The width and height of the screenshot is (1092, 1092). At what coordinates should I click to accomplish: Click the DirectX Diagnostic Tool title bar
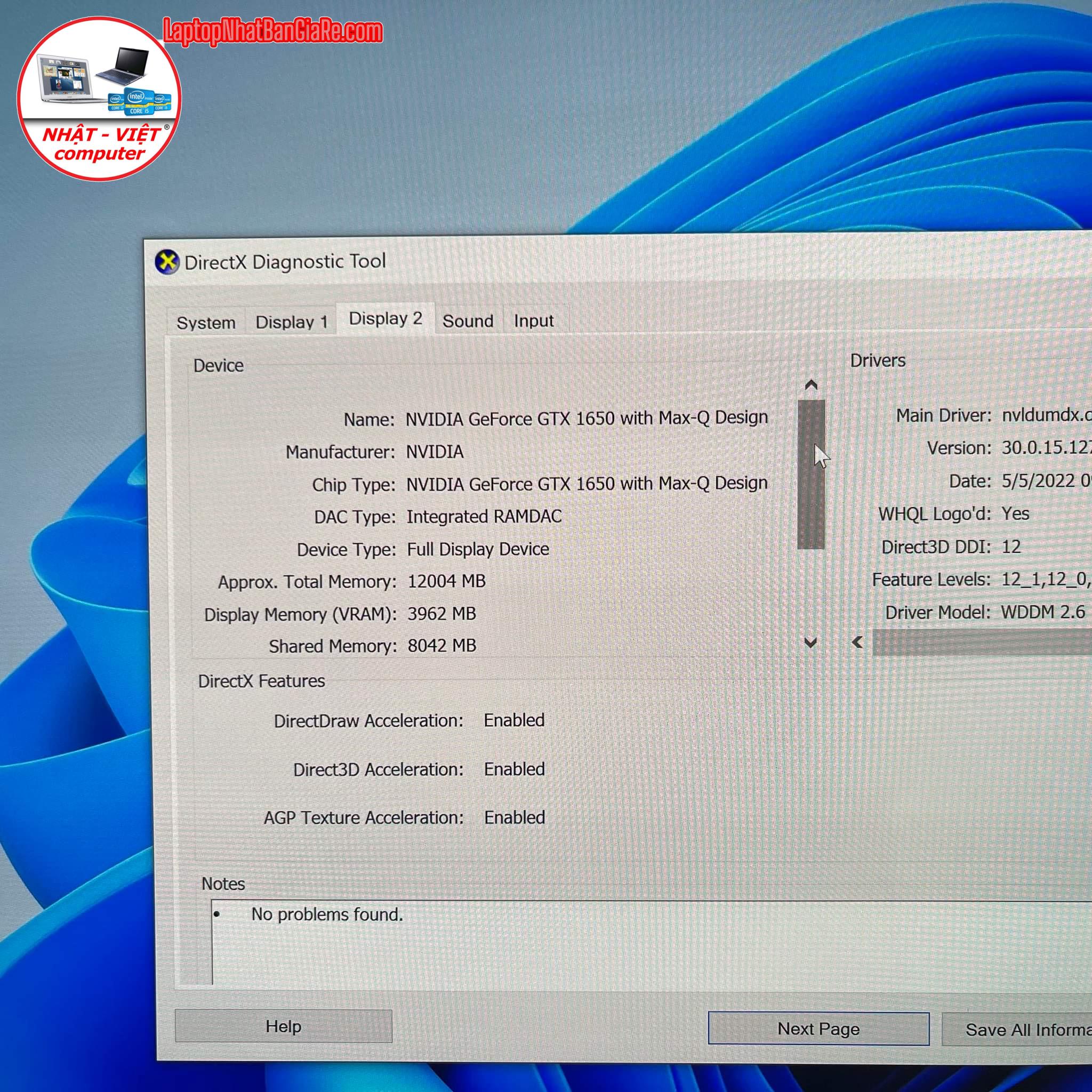(565, 261)
